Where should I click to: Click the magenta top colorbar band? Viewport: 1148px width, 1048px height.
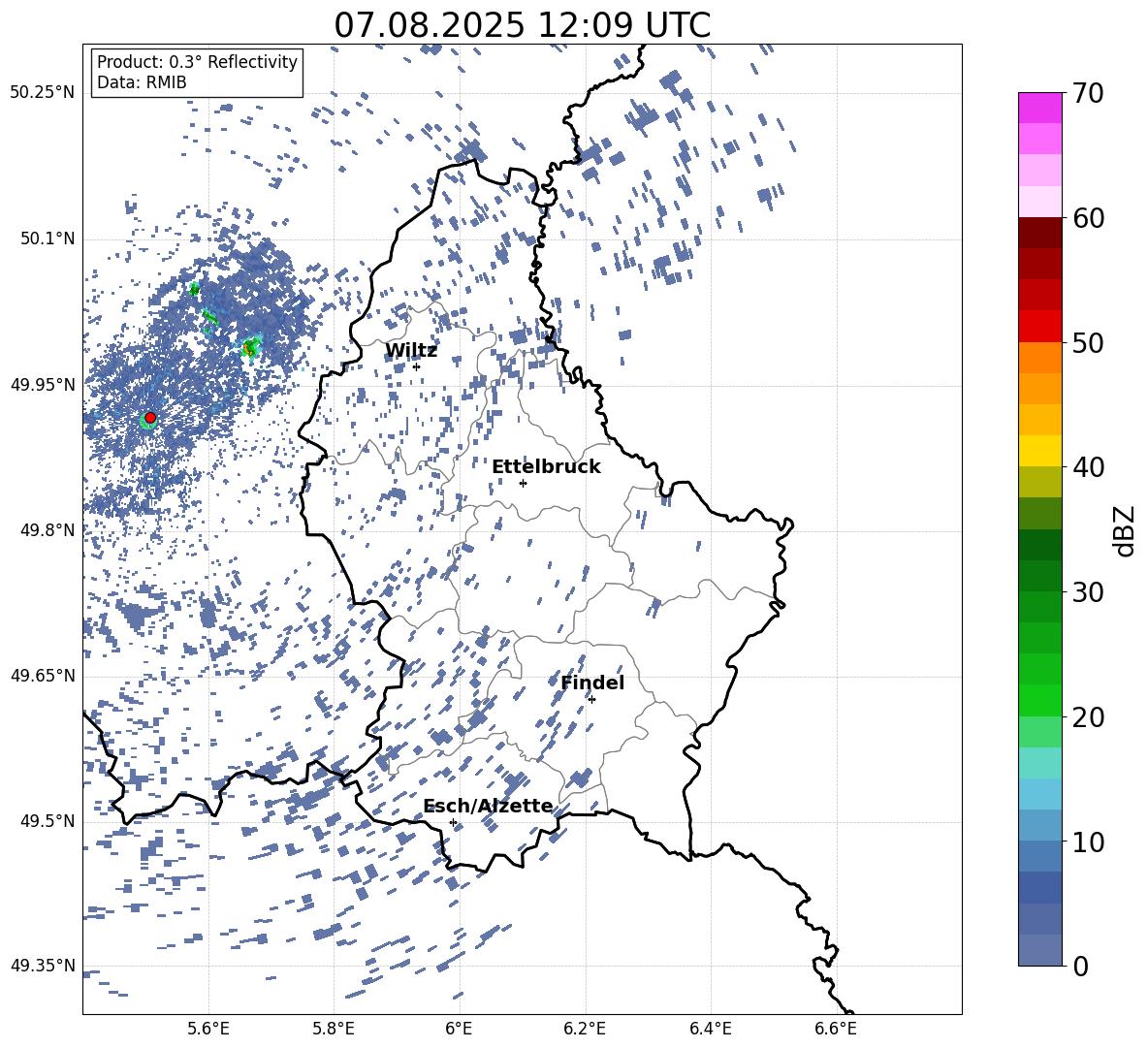[1039, 108]
